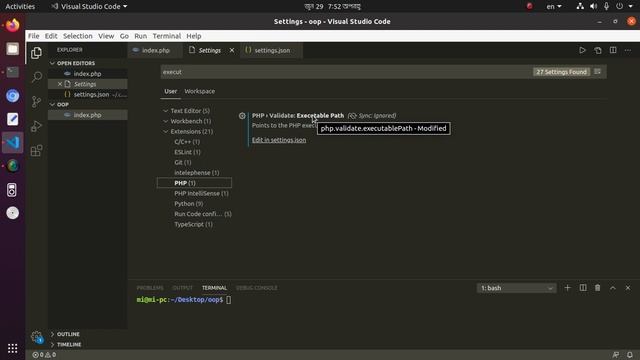The image size is (640, 360).
Task: Open the Explorer view in activity bar
Action: [36, 53]
